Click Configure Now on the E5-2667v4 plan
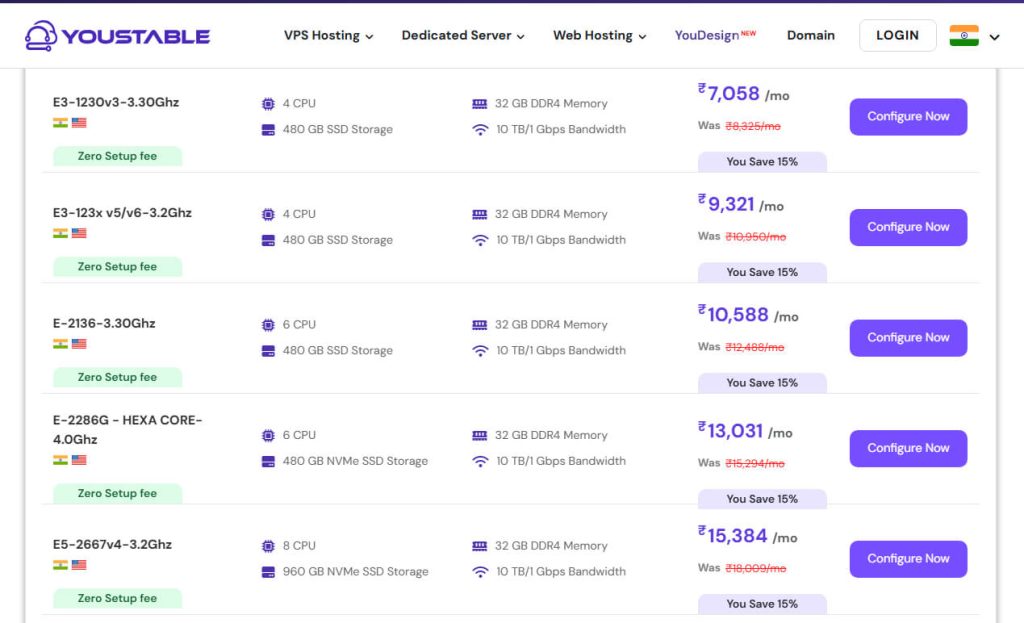 click(x=908, y=559)
